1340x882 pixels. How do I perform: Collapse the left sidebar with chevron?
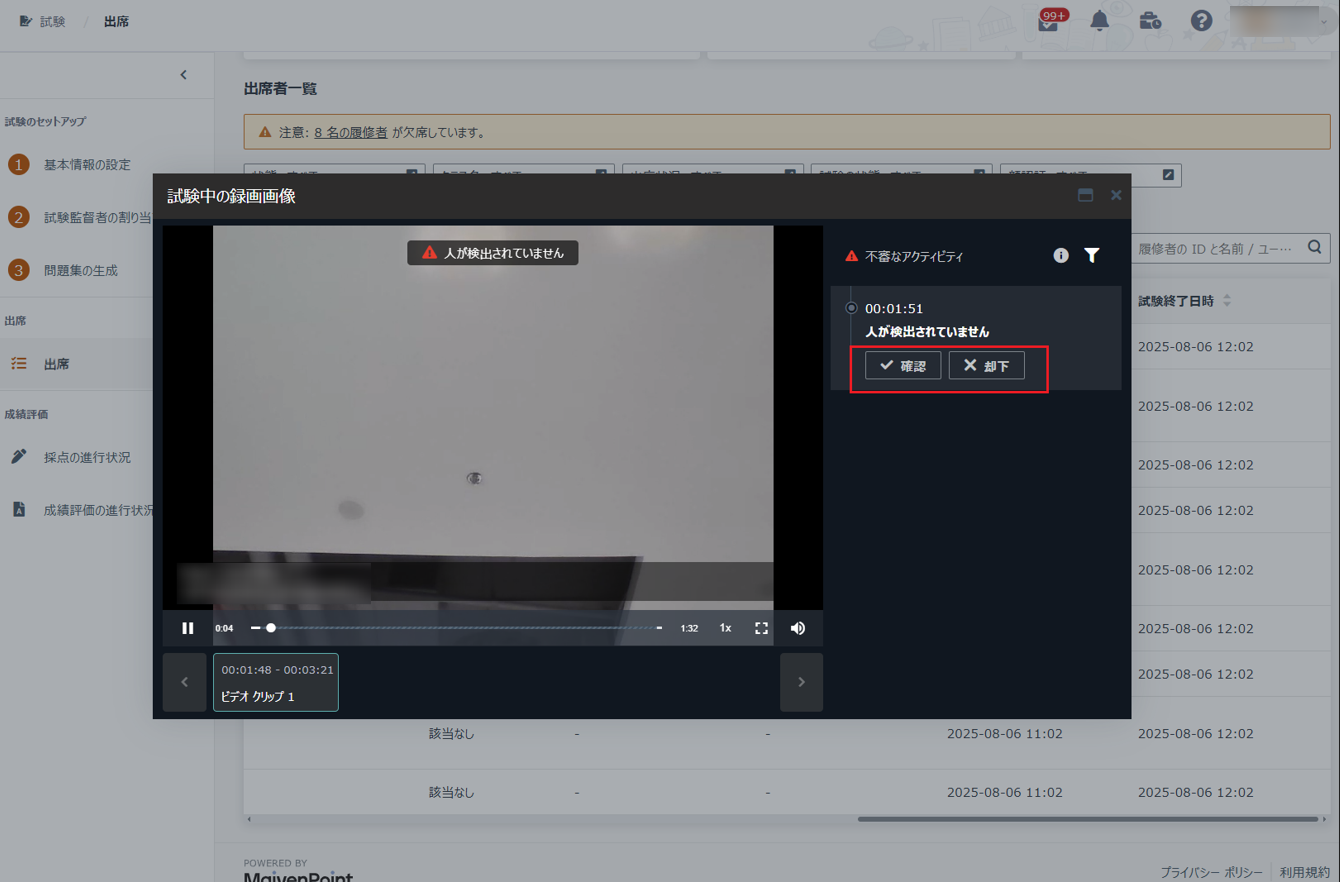pos(183,75)
